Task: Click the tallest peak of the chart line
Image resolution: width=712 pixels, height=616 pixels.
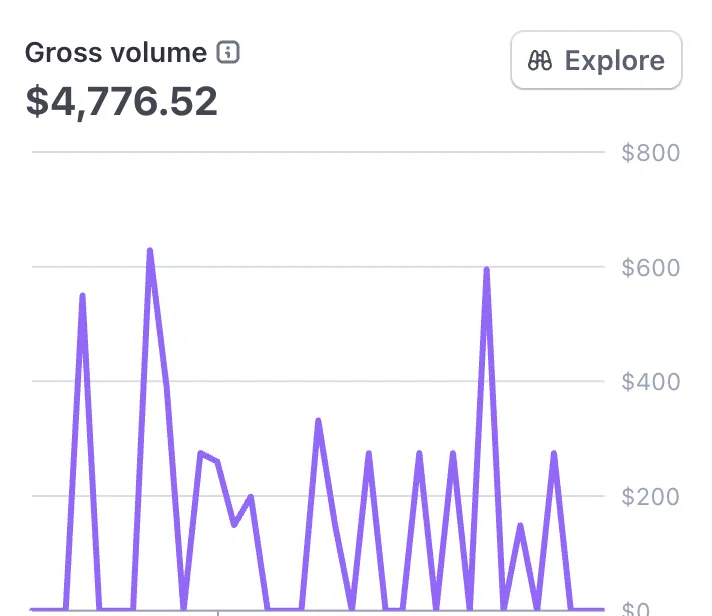Action: (150, 251)
